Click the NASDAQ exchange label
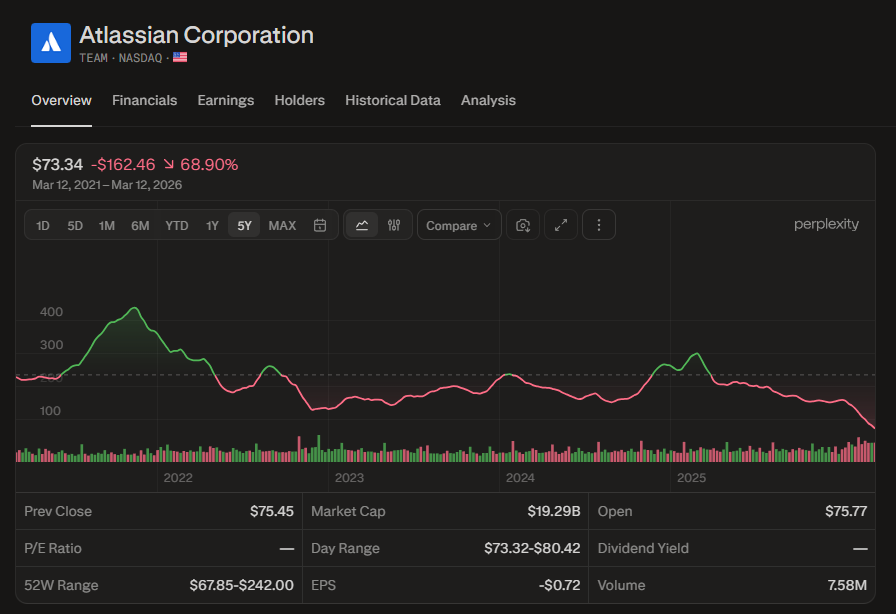The image size is (896, 614). [141, 58]
